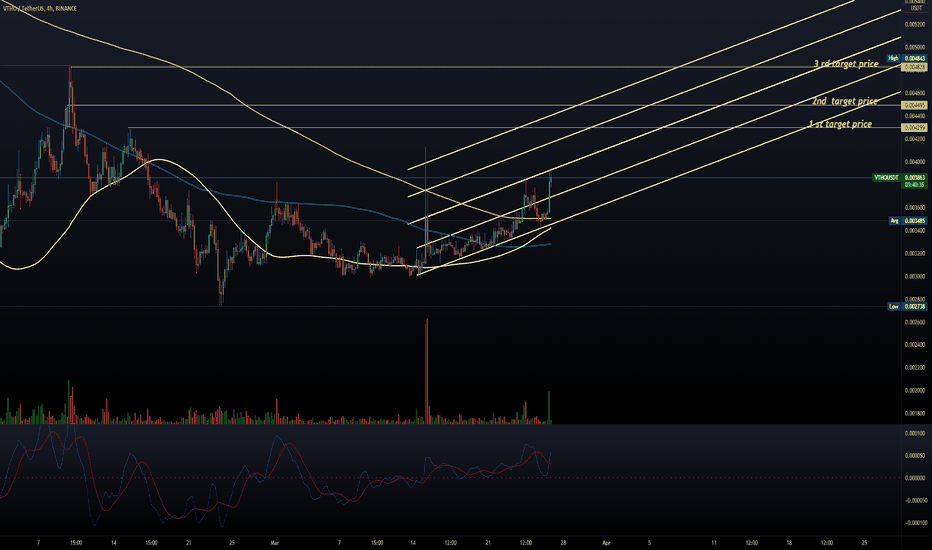Click the VTHO / TetherUS chart title
This screenshot has height=550, width=932.
pyautogui.click(x=39, y=9)
